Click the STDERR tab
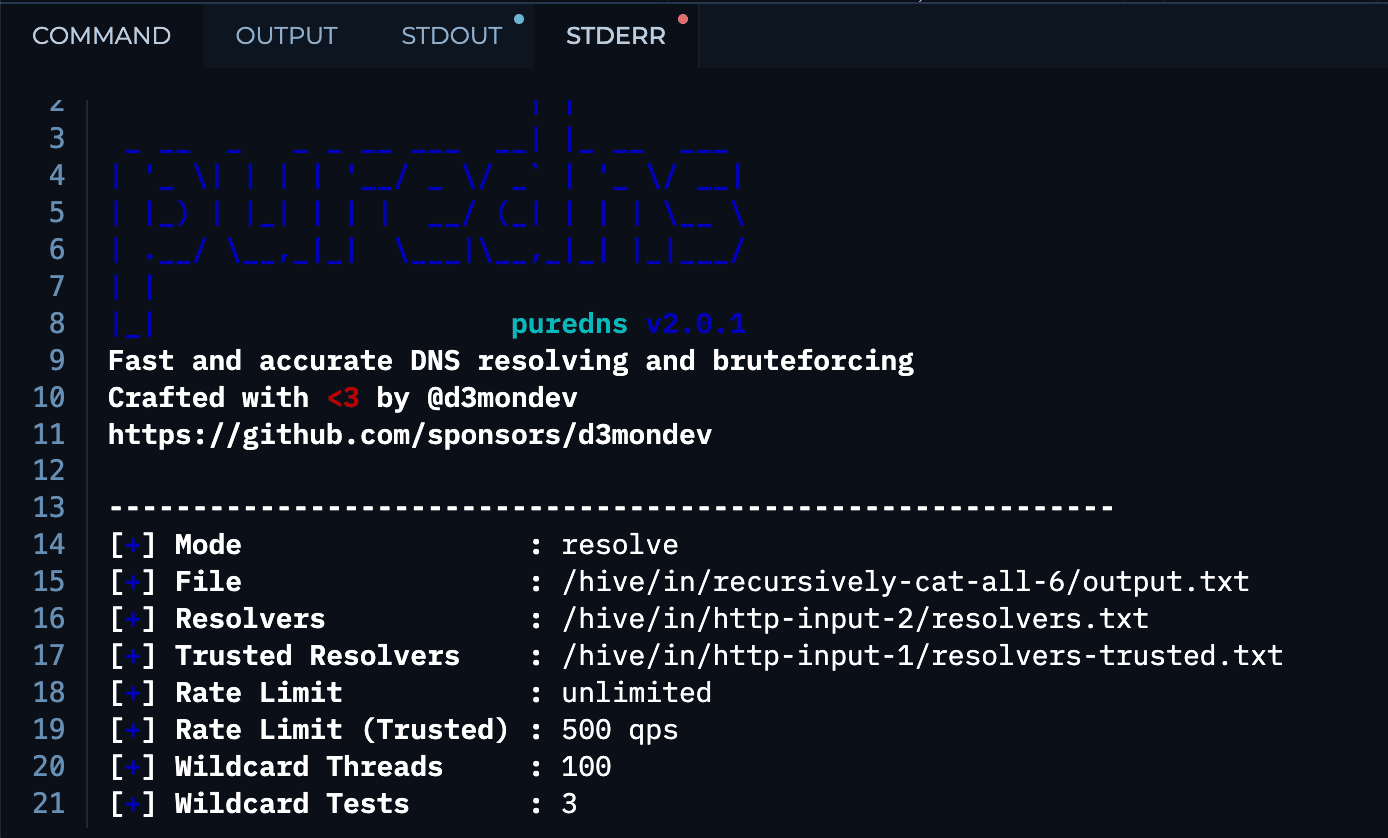The image size is (1388, 838). click(616, 36)
